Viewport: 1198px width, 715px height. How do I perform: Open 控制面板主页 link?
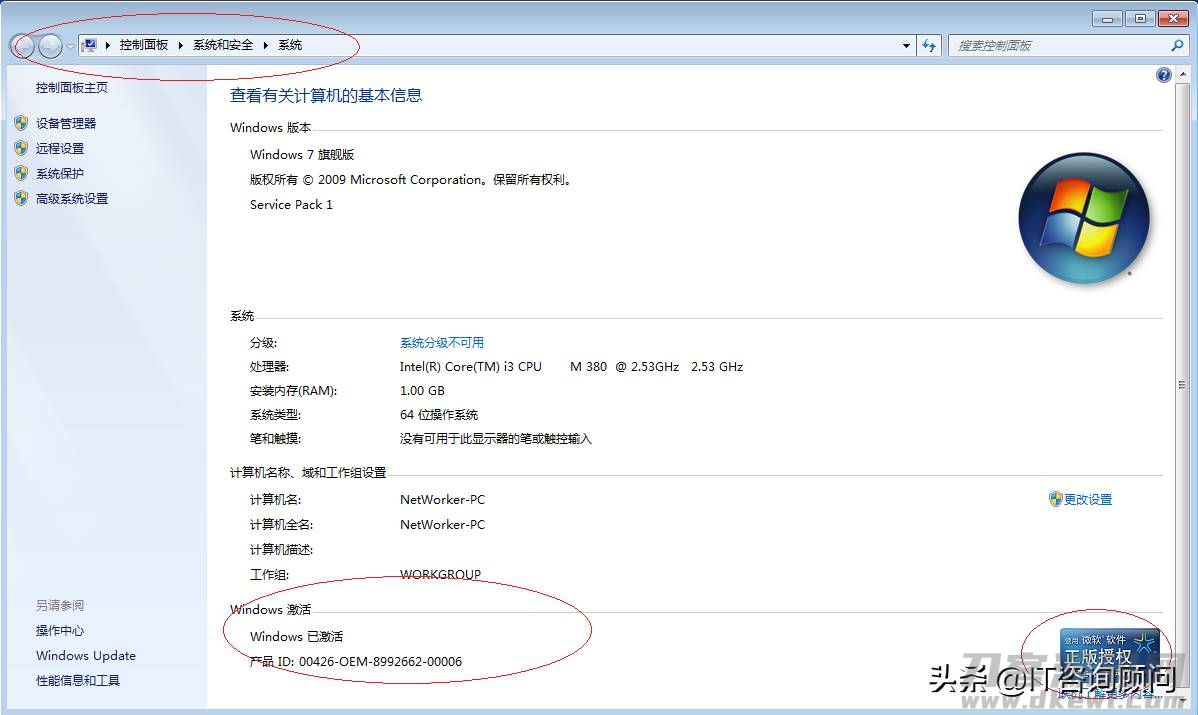tap(72, 88)
